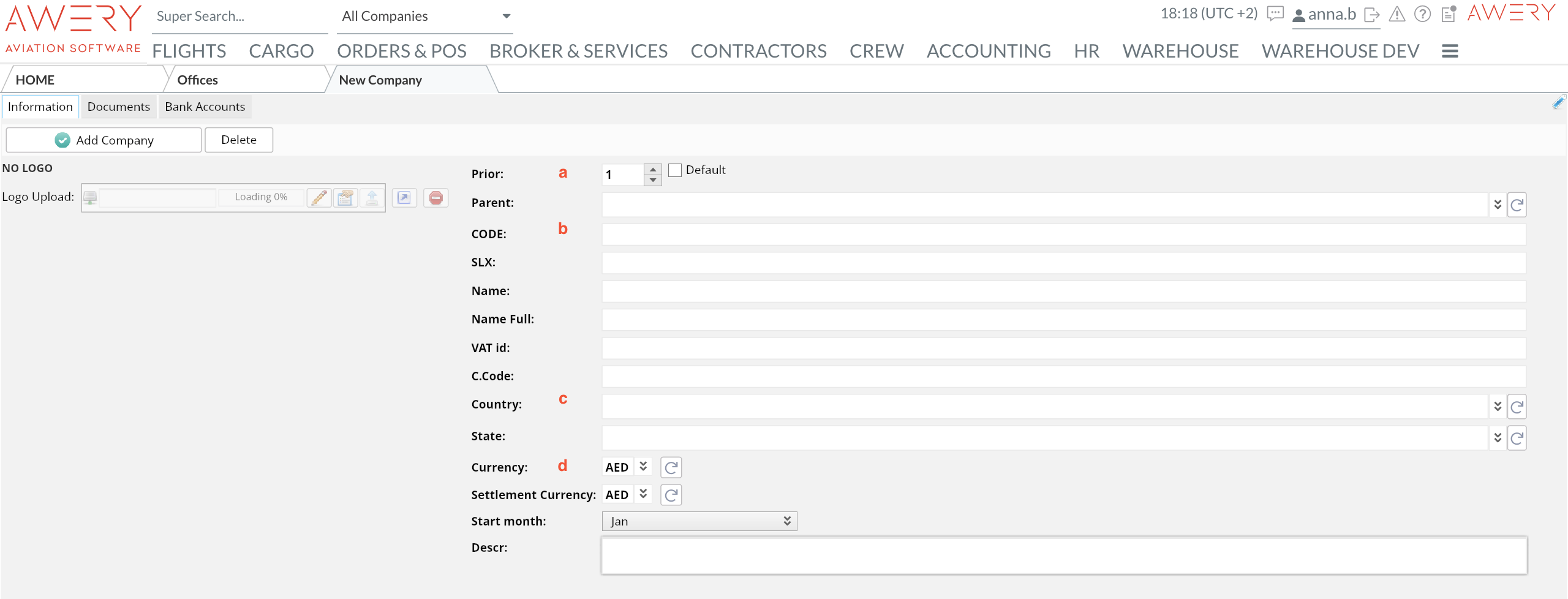The width and height of the screenshot is (1568, 599).
Task: Open the chat messages icon in header
Action: (1275, 14)
